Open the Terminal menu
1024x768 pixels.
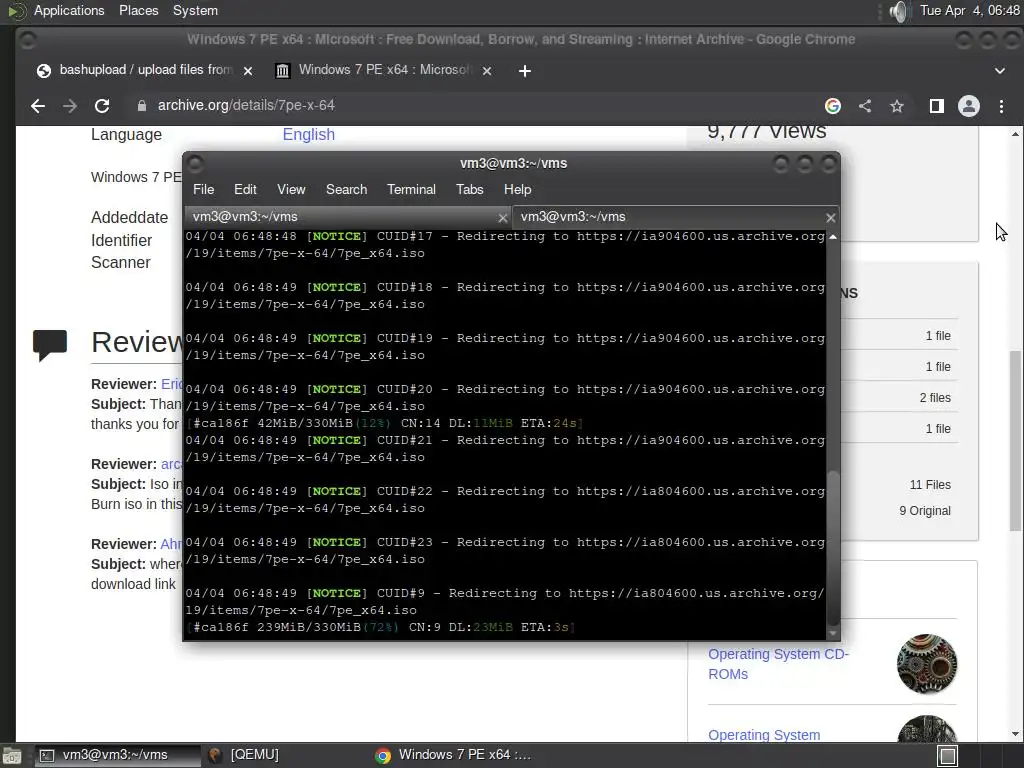click(411, 189)
